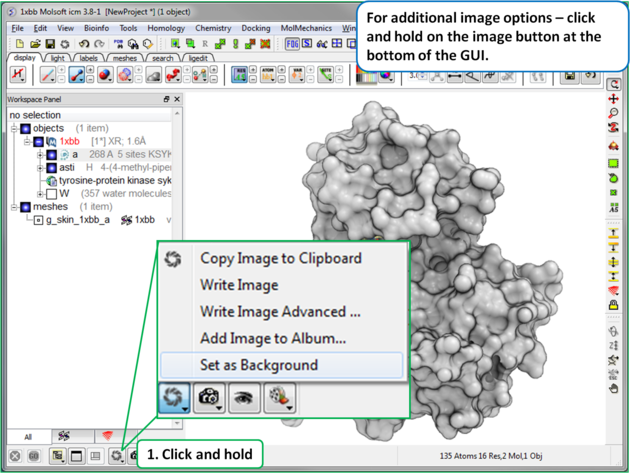The width and height of the screenshot is (630, 473).
Task: Collapse the objects tree node
Action: point(14,129)
